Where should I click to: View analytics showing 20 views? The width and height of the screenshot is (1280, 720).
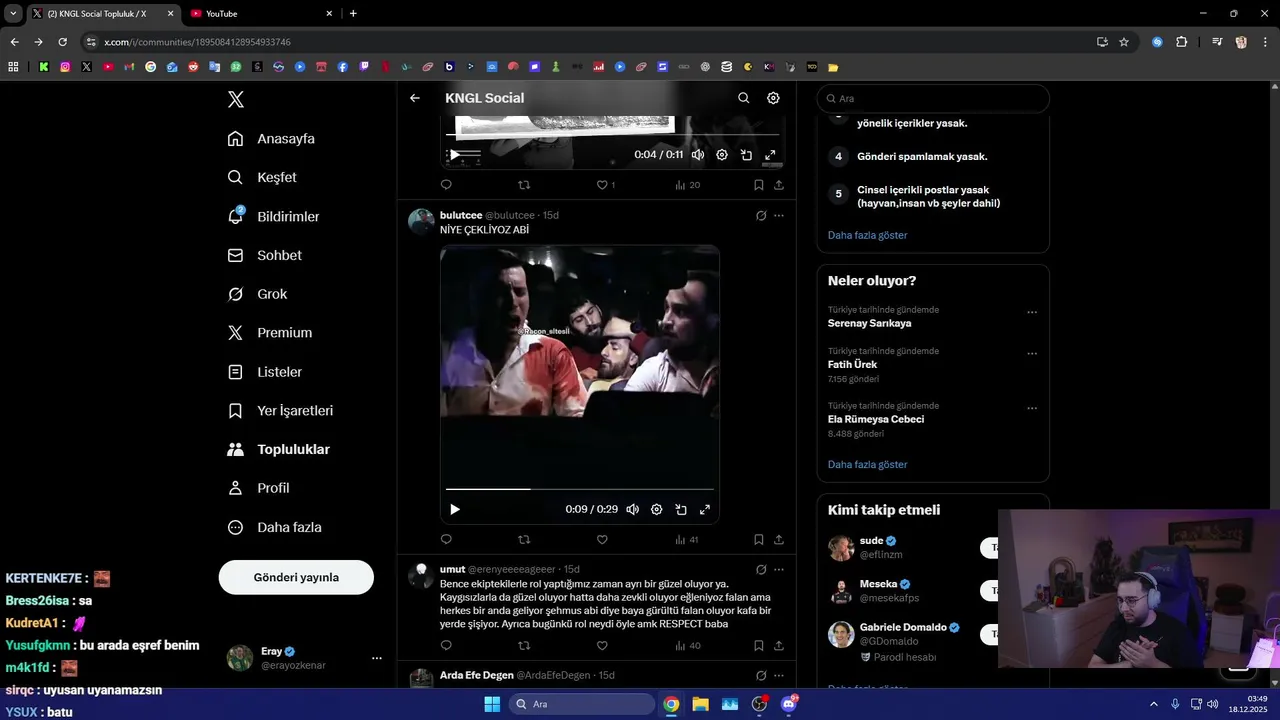pyautogui.click(x=687, y=185)
